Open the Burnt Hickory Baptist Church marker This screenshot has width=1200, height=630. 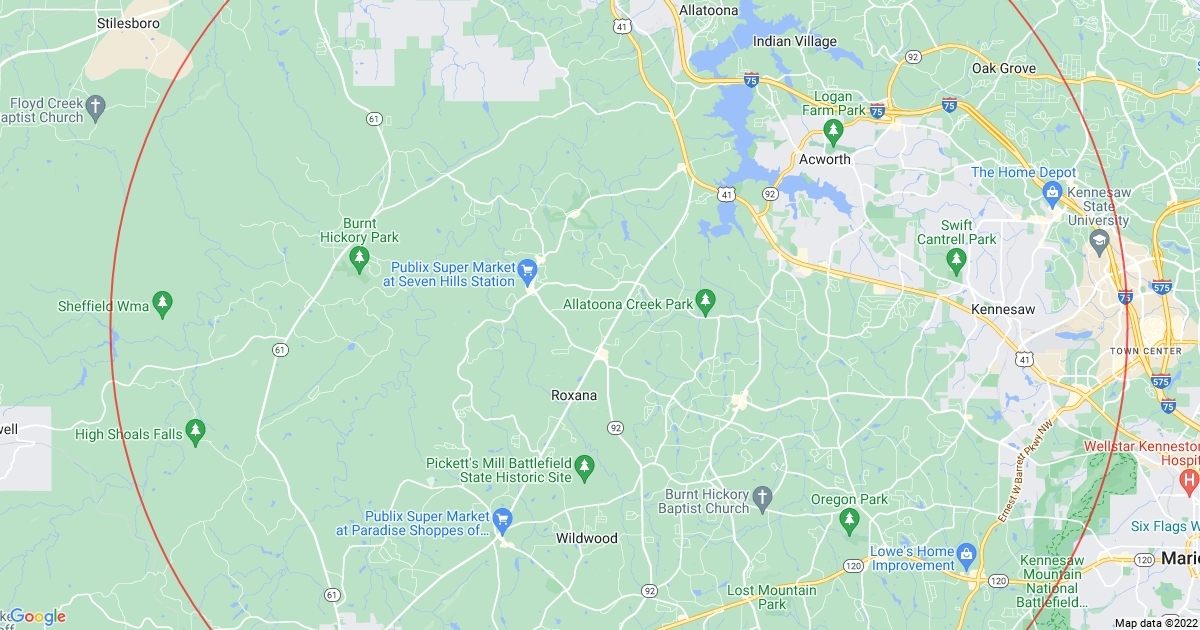pyautogui.click(x=762, y=497)
